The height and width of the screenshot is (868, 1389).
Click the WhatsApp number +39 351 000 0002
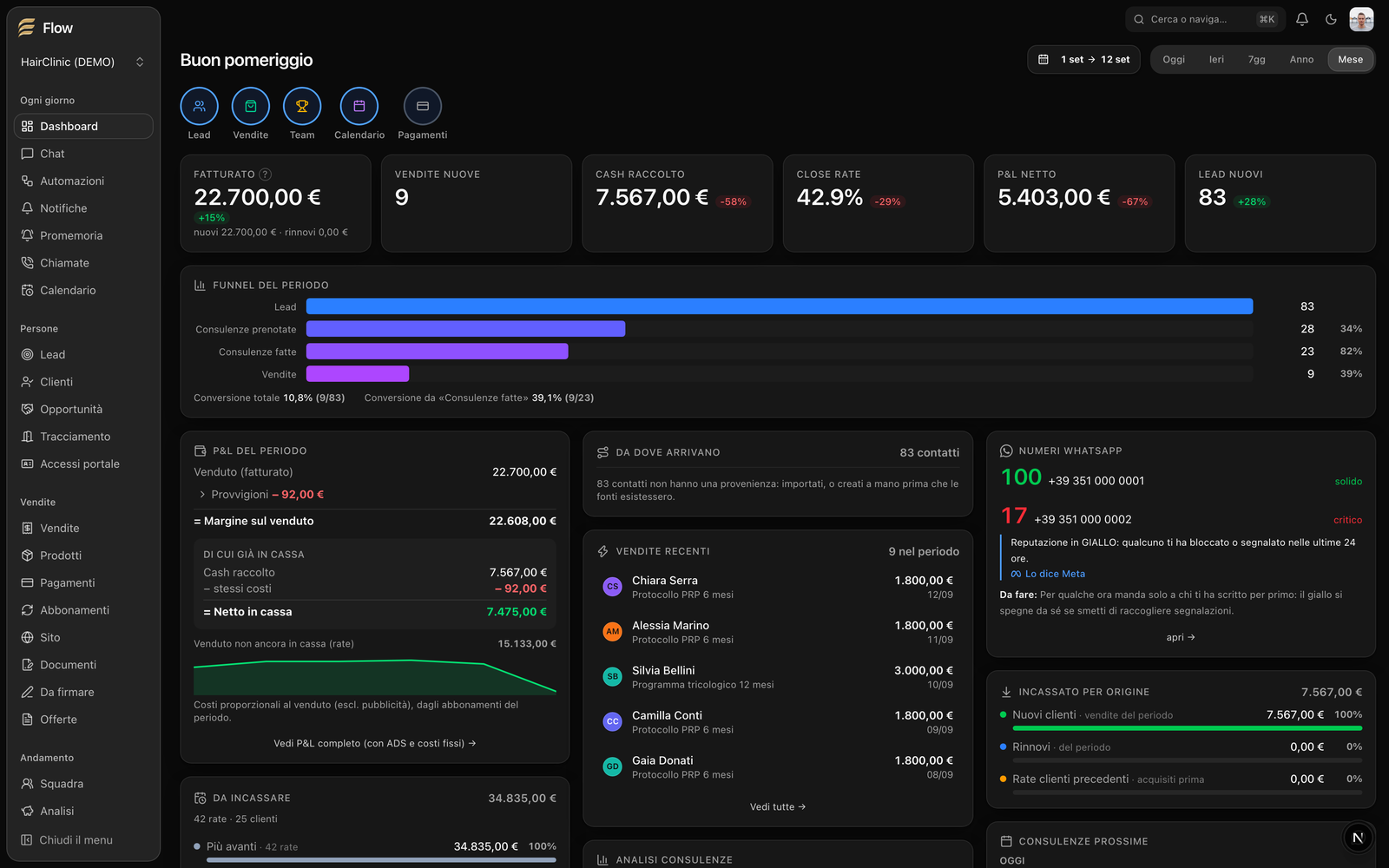(1083, 520)
